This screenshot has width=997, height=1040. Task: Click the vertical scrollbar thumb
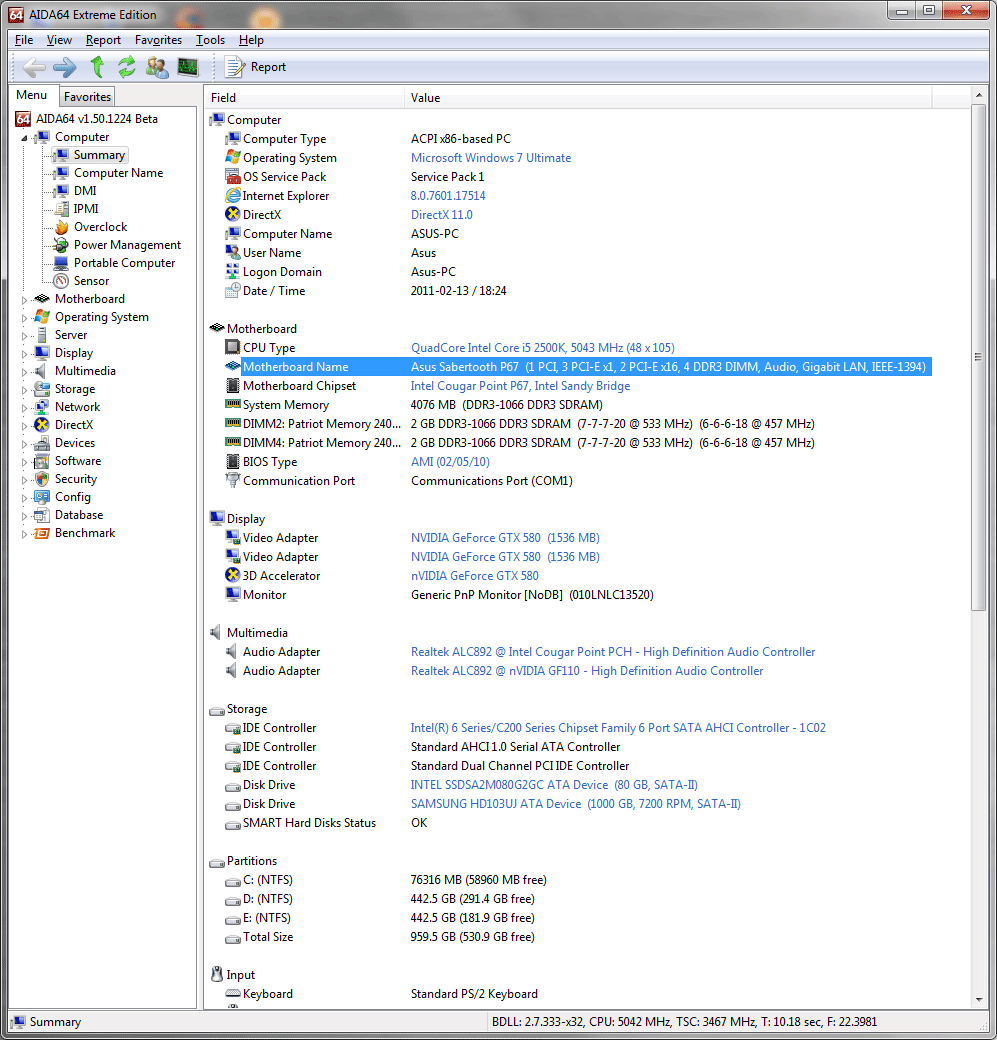[x=978, y=358]
